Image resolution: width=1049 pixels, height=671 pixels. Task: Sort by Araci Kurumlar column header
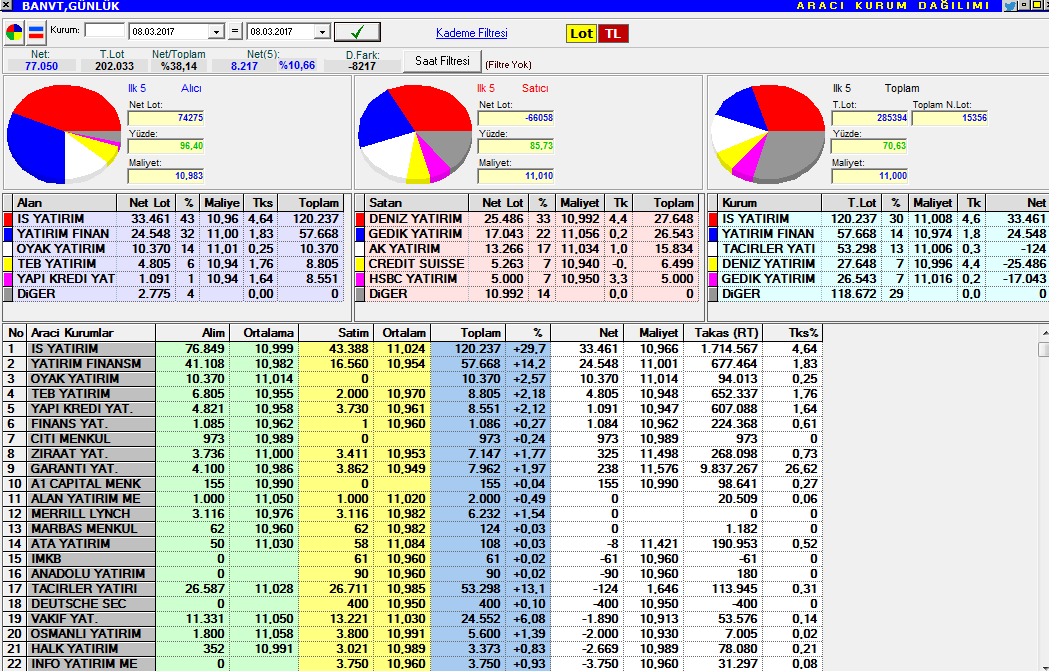(x=91, y=332)
